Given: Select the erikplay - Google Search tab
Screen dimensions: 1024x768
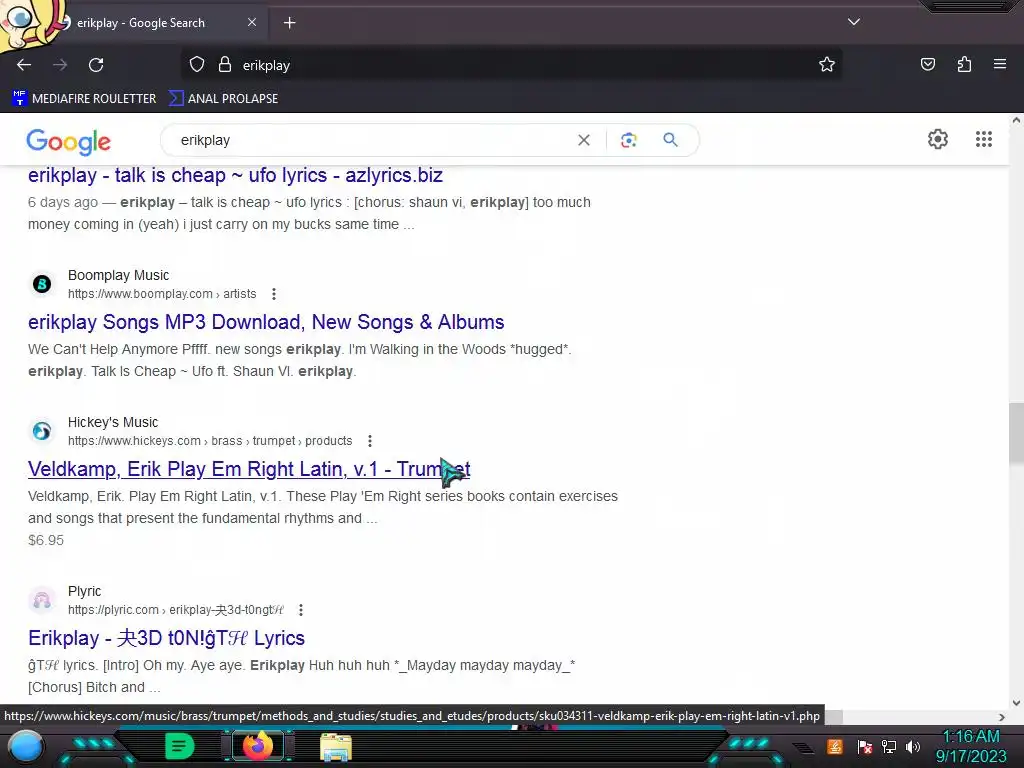Looking at the screenshot, I should (x=140, y=23).
